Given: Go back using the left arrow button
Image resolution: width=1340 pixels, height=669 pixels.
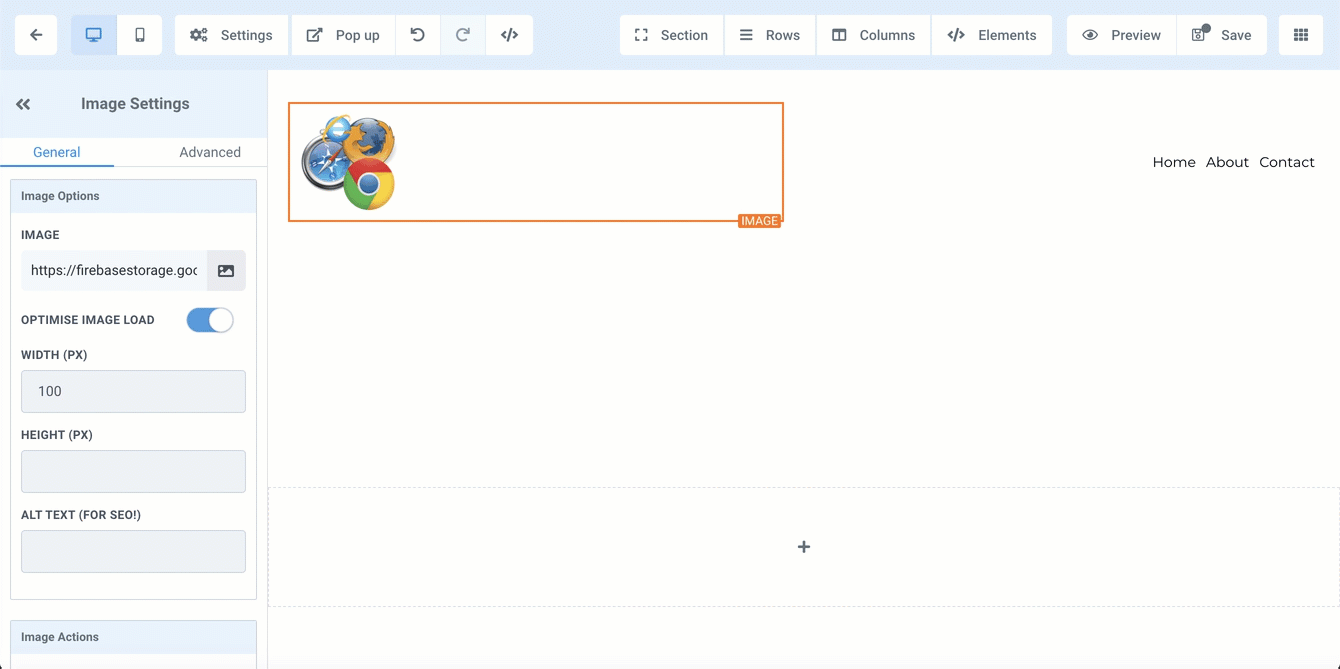Looking at the screenshot, I should pos(36,35).
